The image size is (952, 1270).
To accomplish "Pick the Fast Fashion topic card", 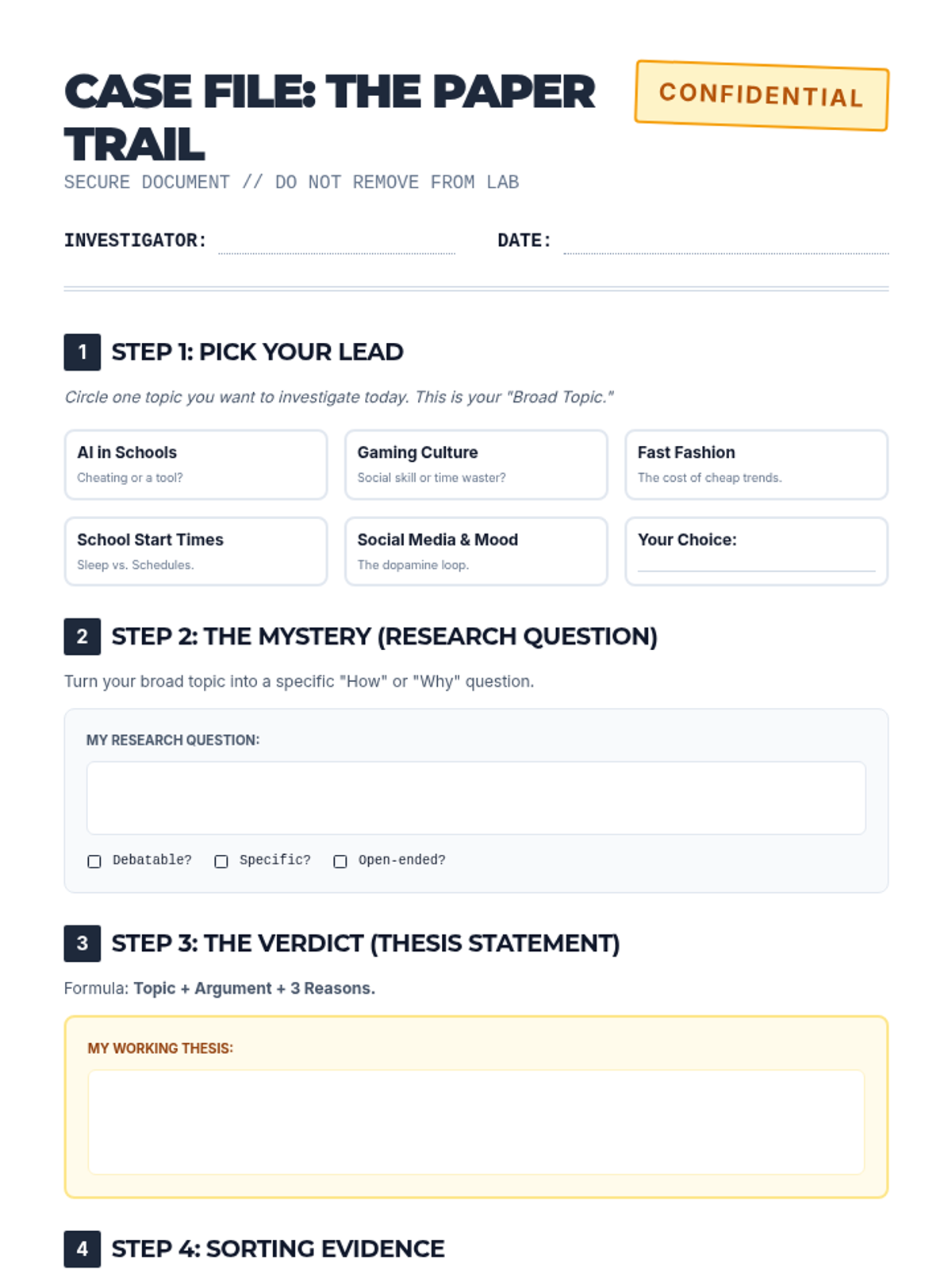I will click(756, 464).
